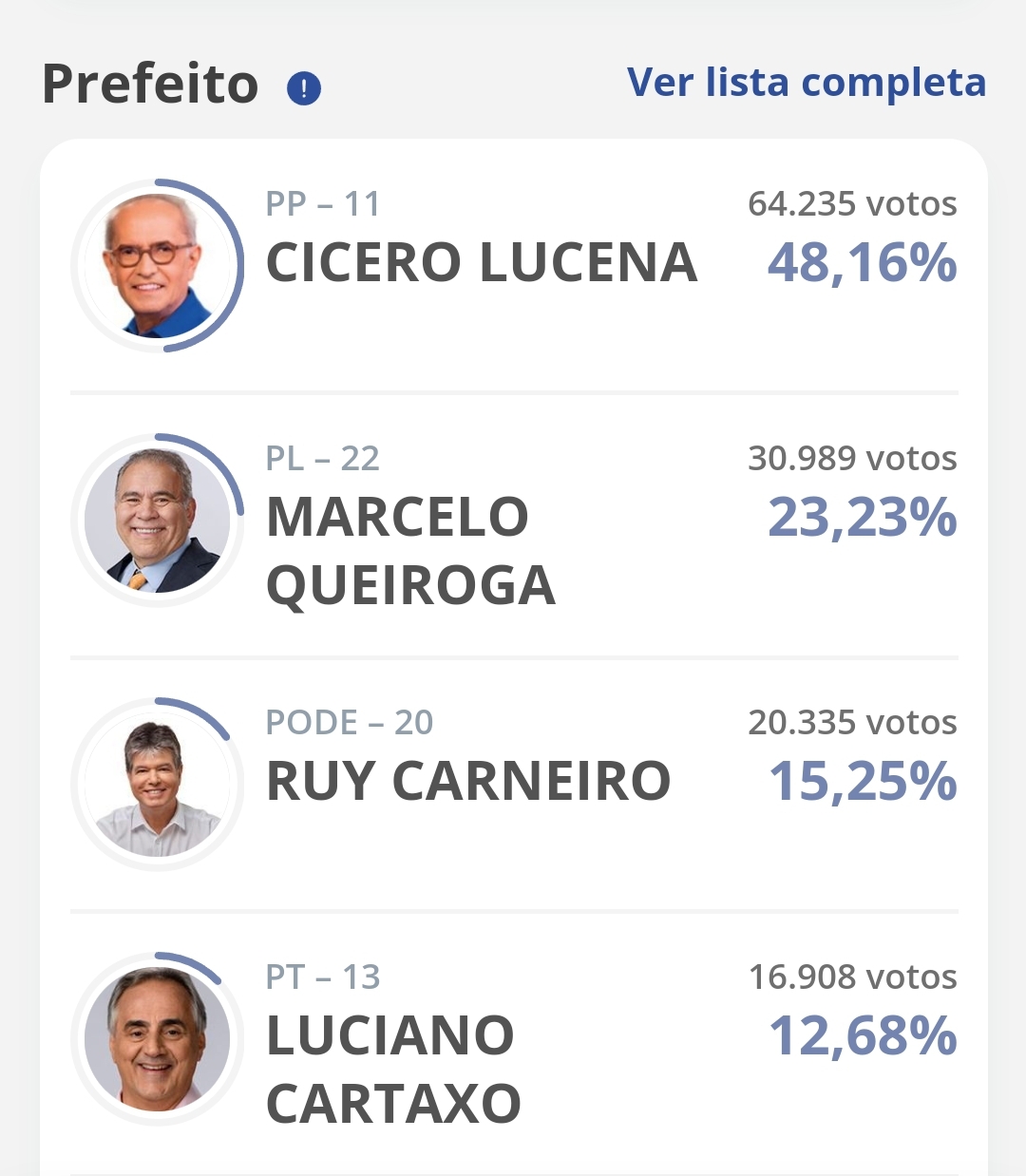Click the 64.235 votos count

(852, 203)
